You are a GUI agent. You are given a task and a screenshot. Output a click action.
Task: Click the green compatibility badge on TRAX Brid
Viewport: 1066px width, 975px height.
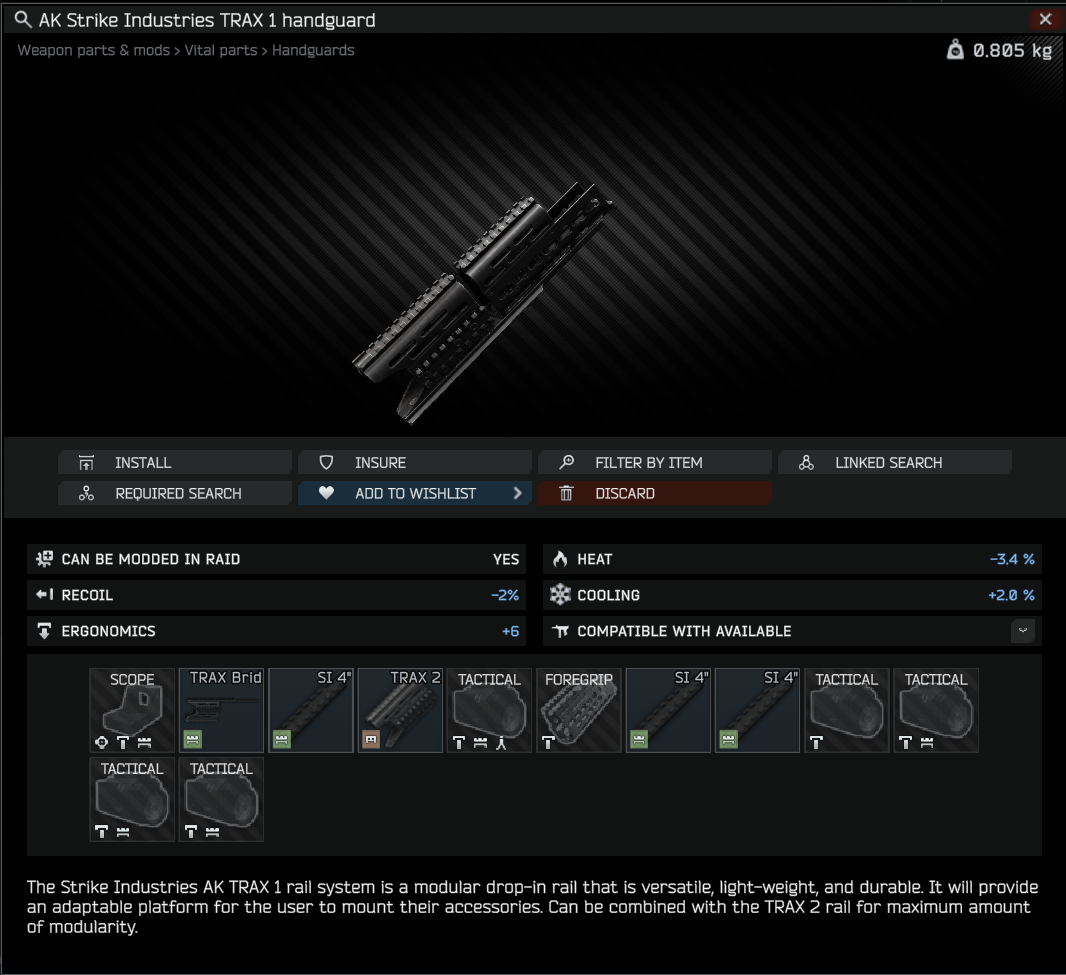[192, 739]
